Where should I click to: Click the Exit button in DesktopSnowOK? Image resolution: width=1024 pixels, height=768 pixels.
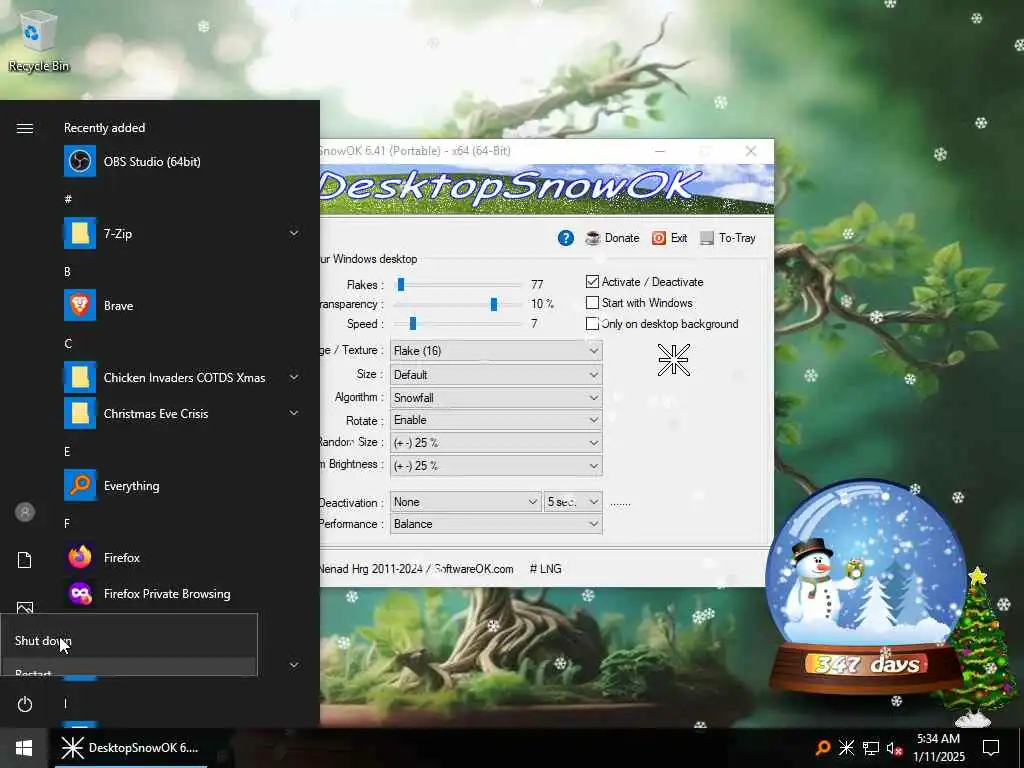669,238
